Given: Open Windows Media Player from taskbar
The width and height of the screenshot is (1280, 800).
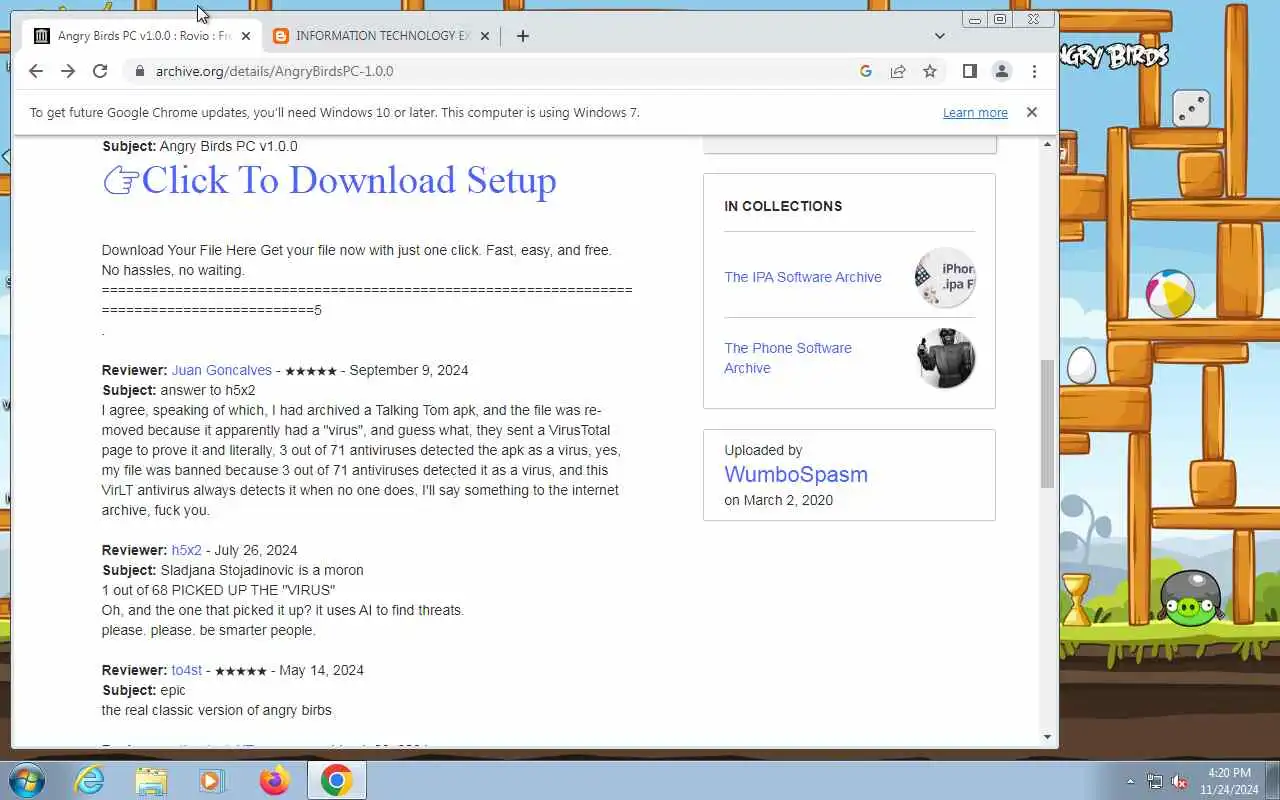Looking at the screenshot, I should pyautogui.click(x=212, y=780).
